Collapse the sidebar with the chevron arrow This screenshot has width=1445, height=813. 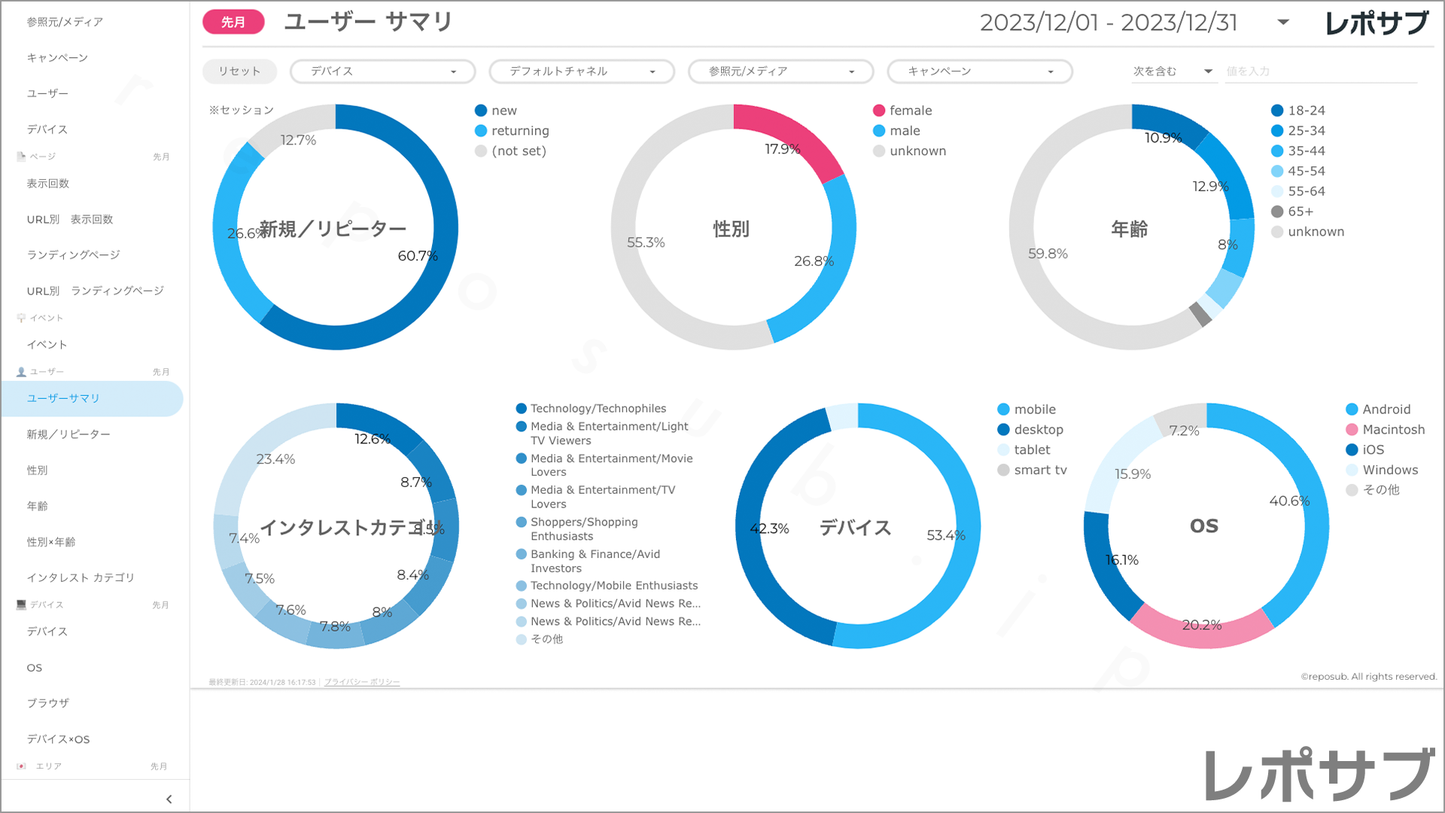click(x=168, y=798)
